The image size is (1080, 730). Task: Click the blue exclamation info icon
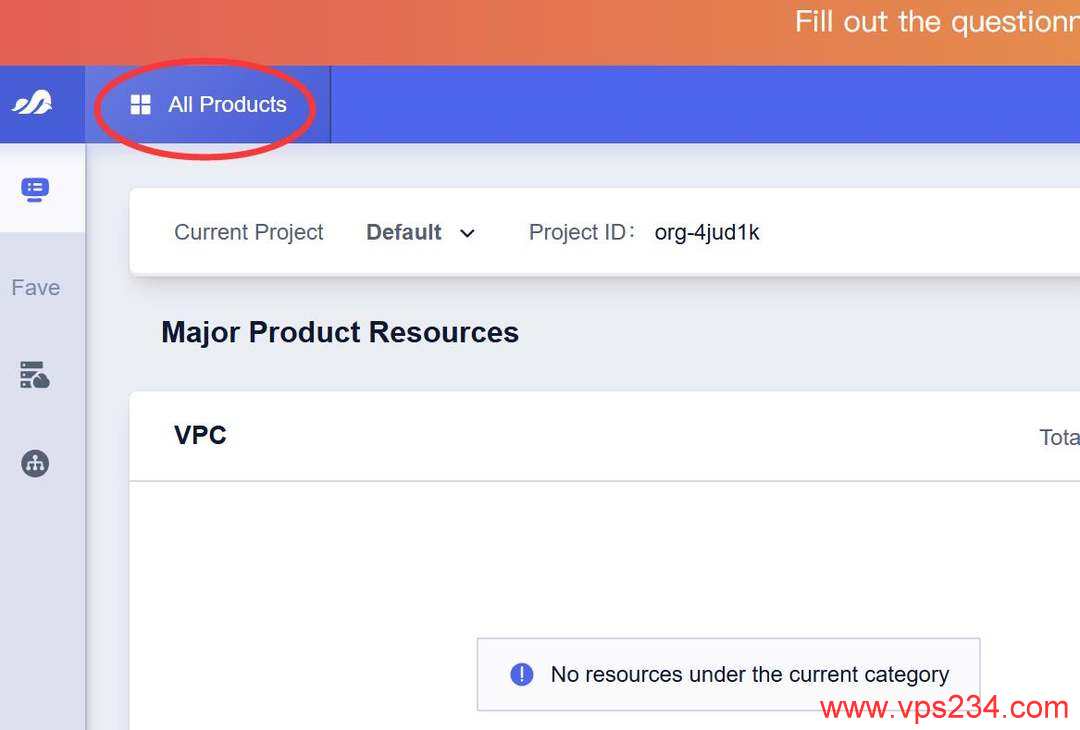(521, 674)
